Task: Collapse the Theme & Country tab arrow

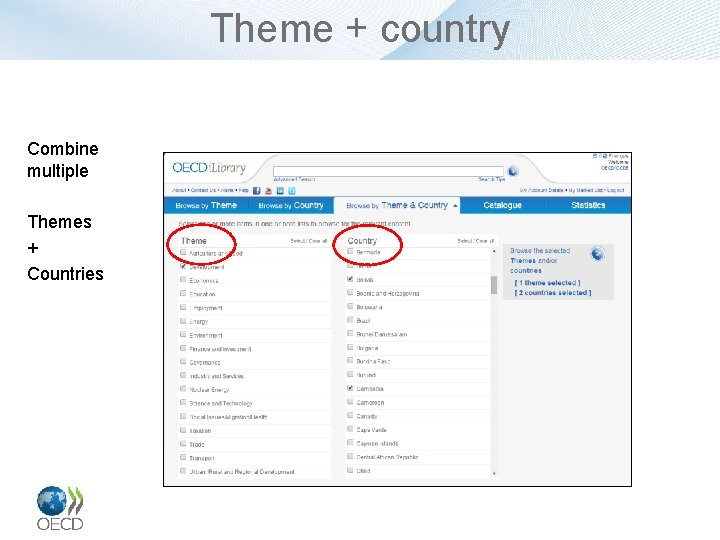Action: (x=455, y=206)
